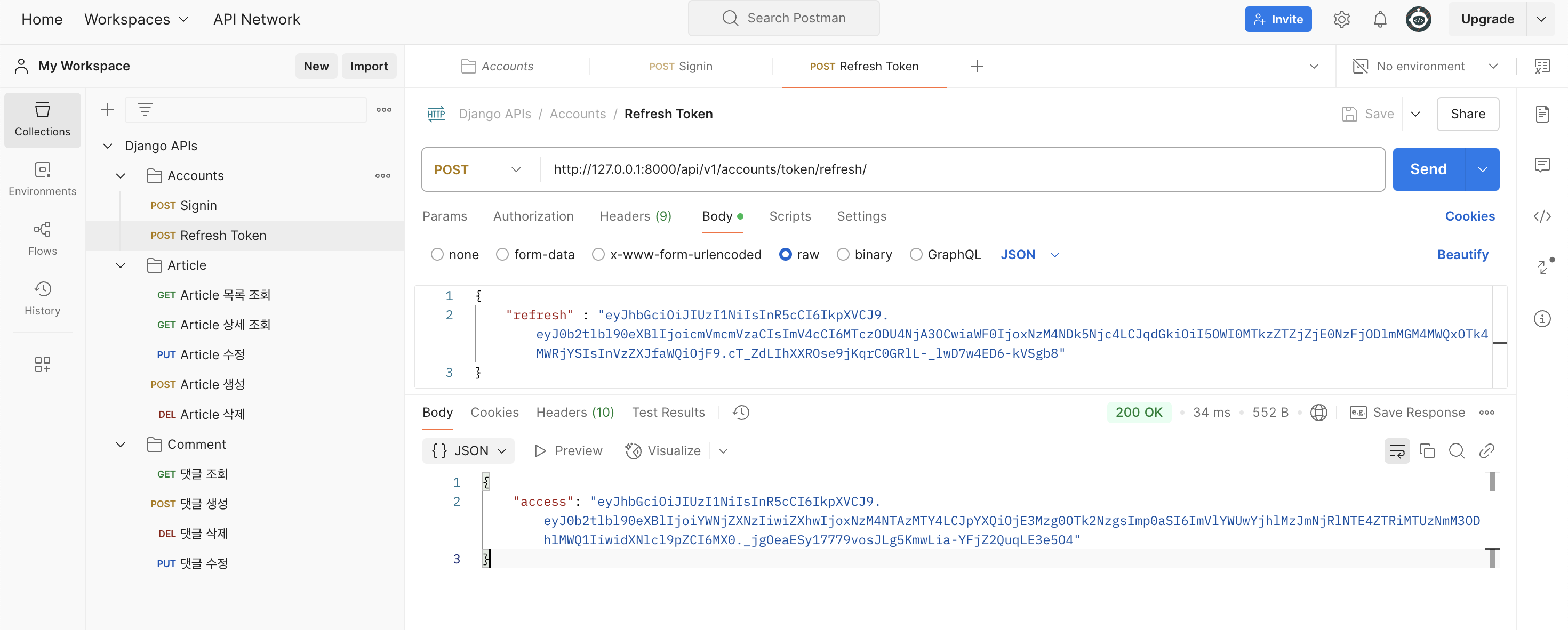Viewport: 1568px width, 630px height.
Task: Click the Invite button
Action: 1278,19
